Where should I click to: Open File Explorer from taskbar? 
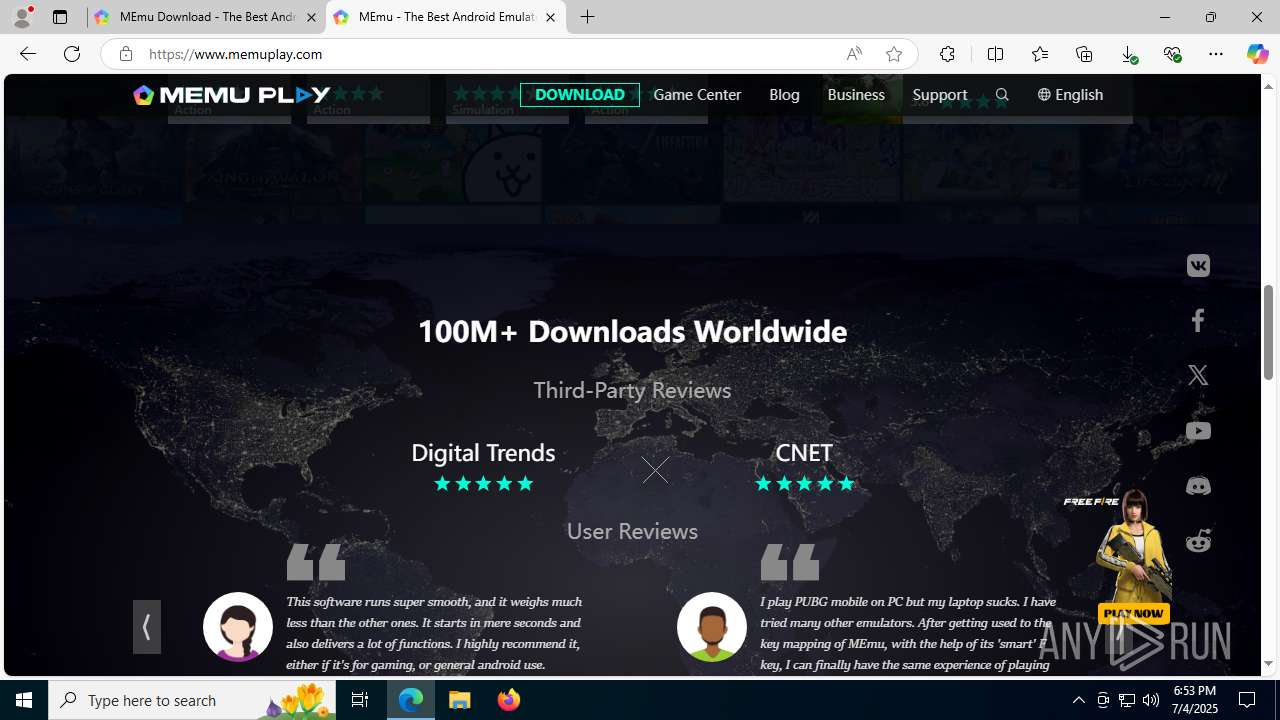(x=460, y=700)
